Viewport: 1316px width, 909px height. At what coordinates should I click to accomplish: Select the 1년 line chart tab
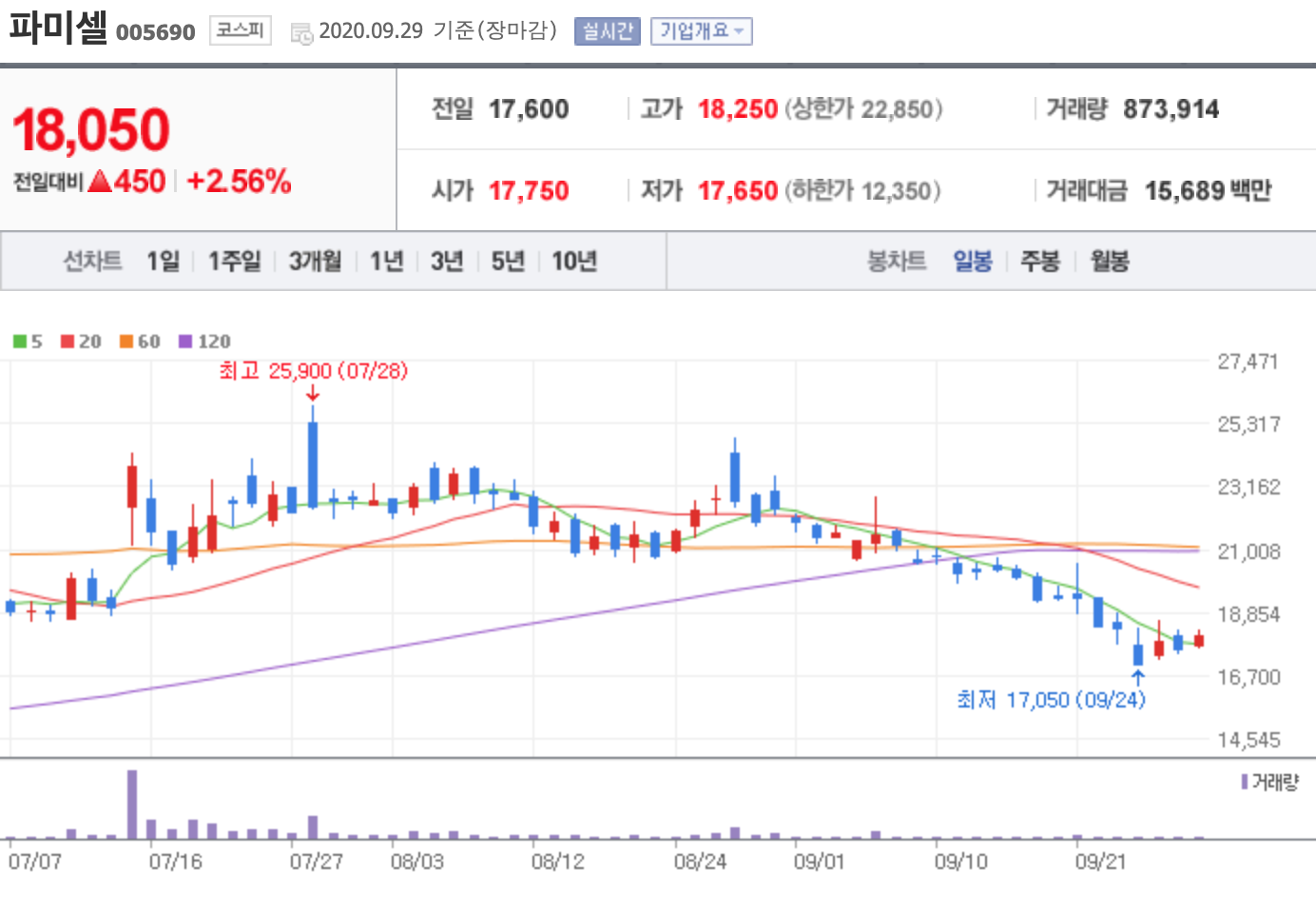click(386, 261)
